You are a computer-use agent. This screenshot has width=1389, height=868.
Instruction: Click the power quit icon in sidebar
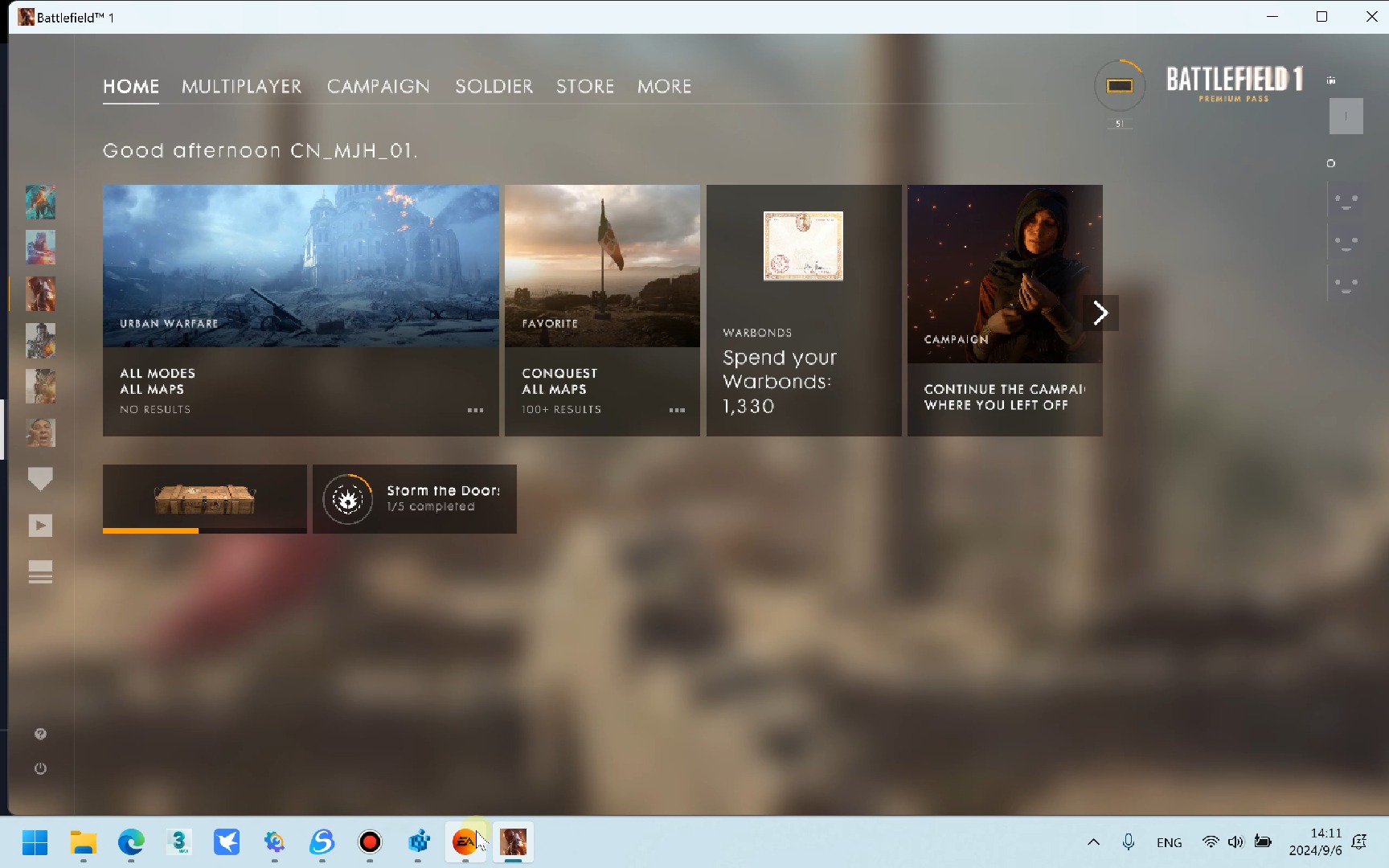pos(40,768)
